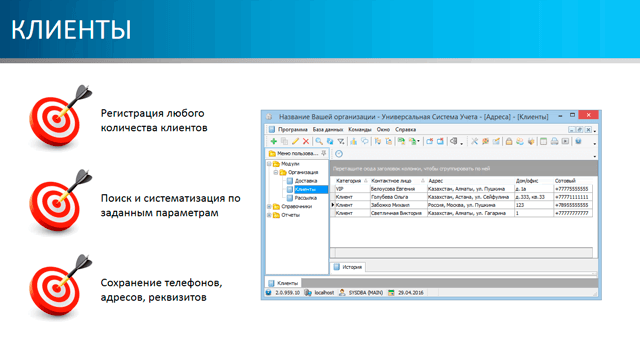Screen dimensions: 640x360
Task: Click the pencil Edit icon in toolbar
Action: pos(295,141)
